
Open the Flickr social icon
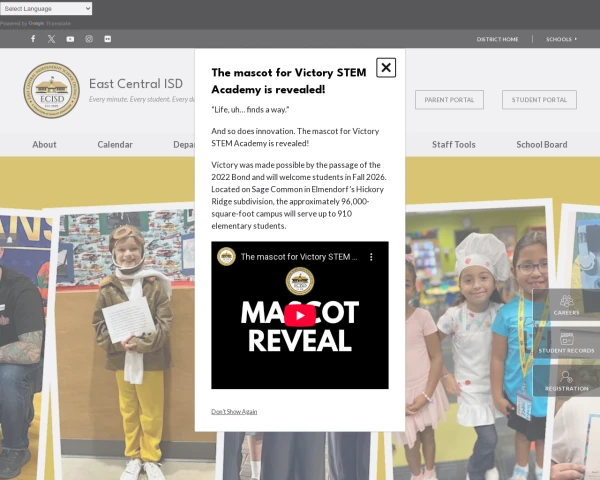pos(108,39)
